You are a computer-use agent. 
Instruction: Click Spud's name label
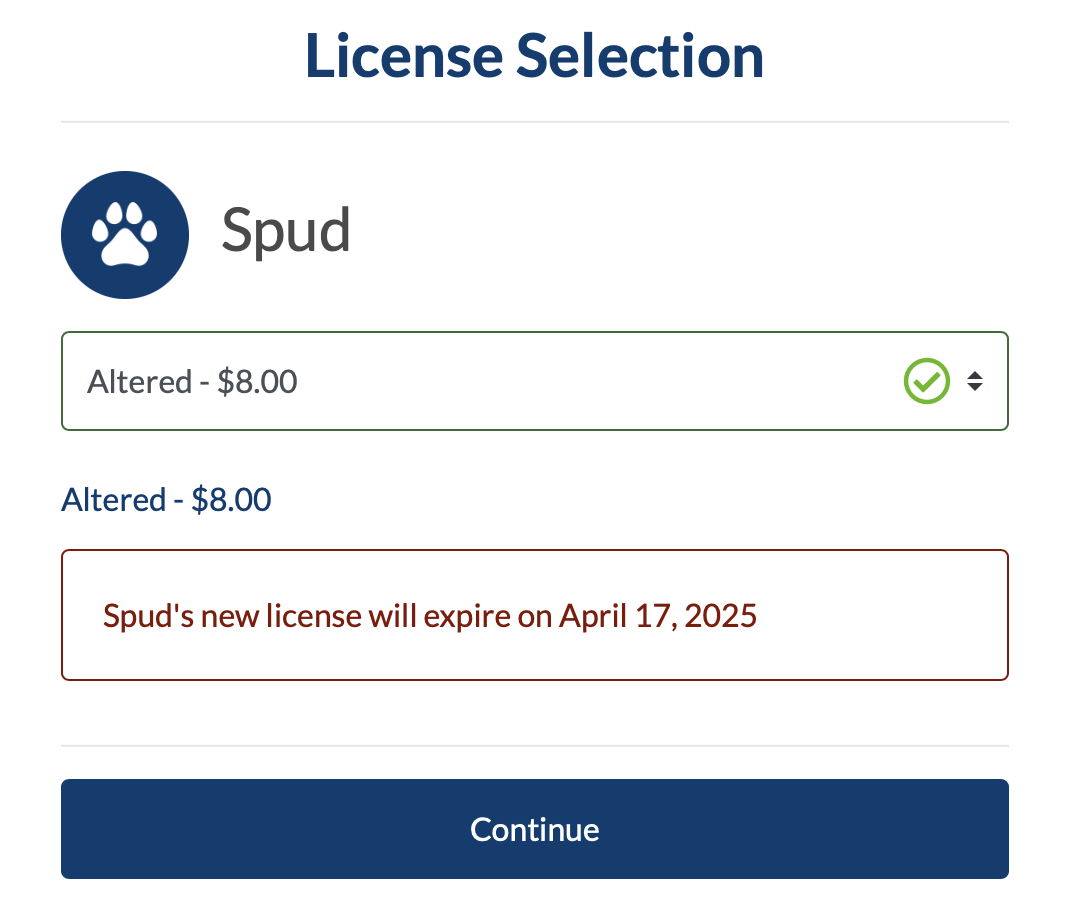point(286,231)
